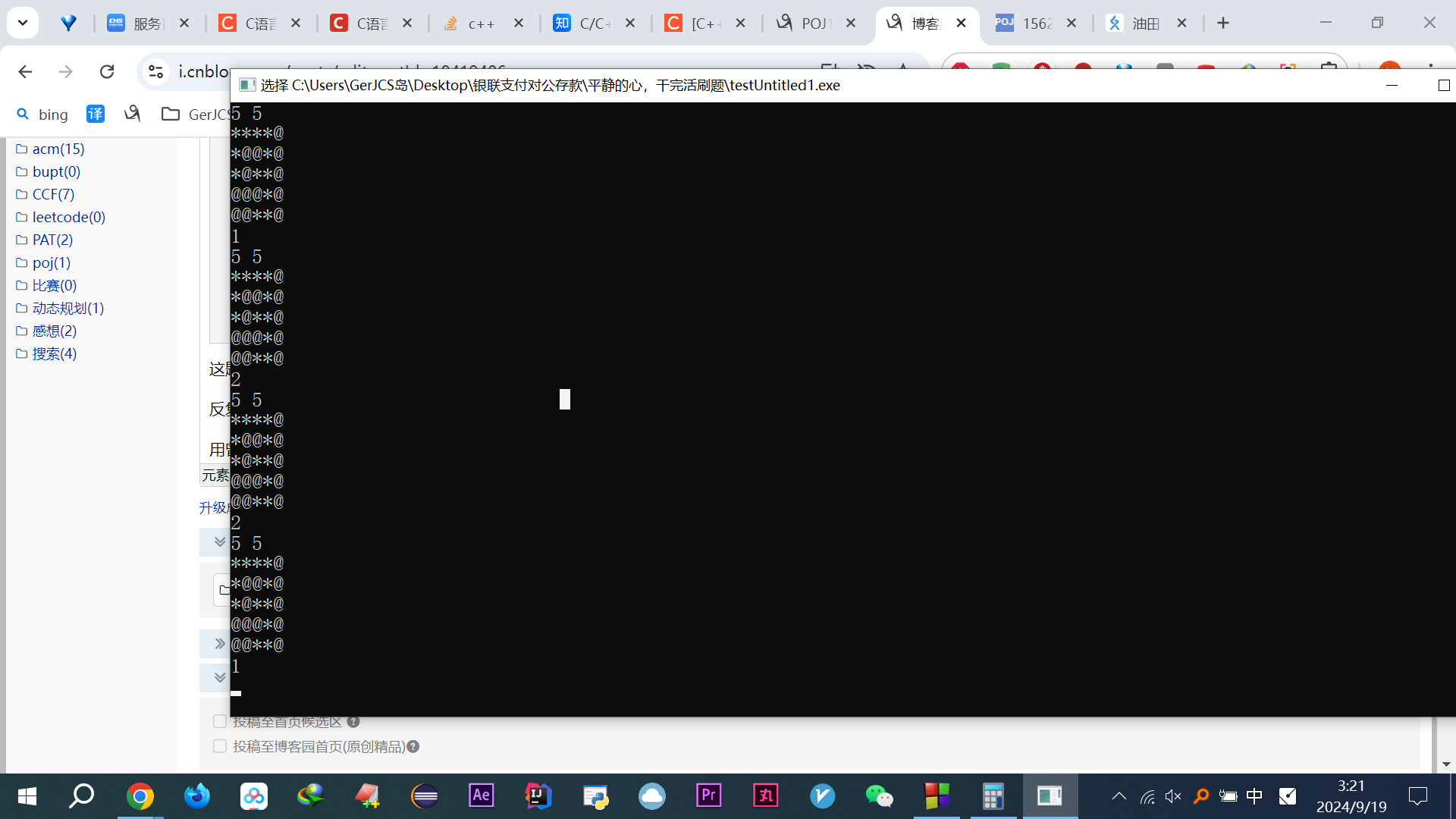The height and width of the screenshot is (819, 1456).
Task: Launch Premiere Pro from taskbar
Action: pyautogui.click(x=708, y=795)
